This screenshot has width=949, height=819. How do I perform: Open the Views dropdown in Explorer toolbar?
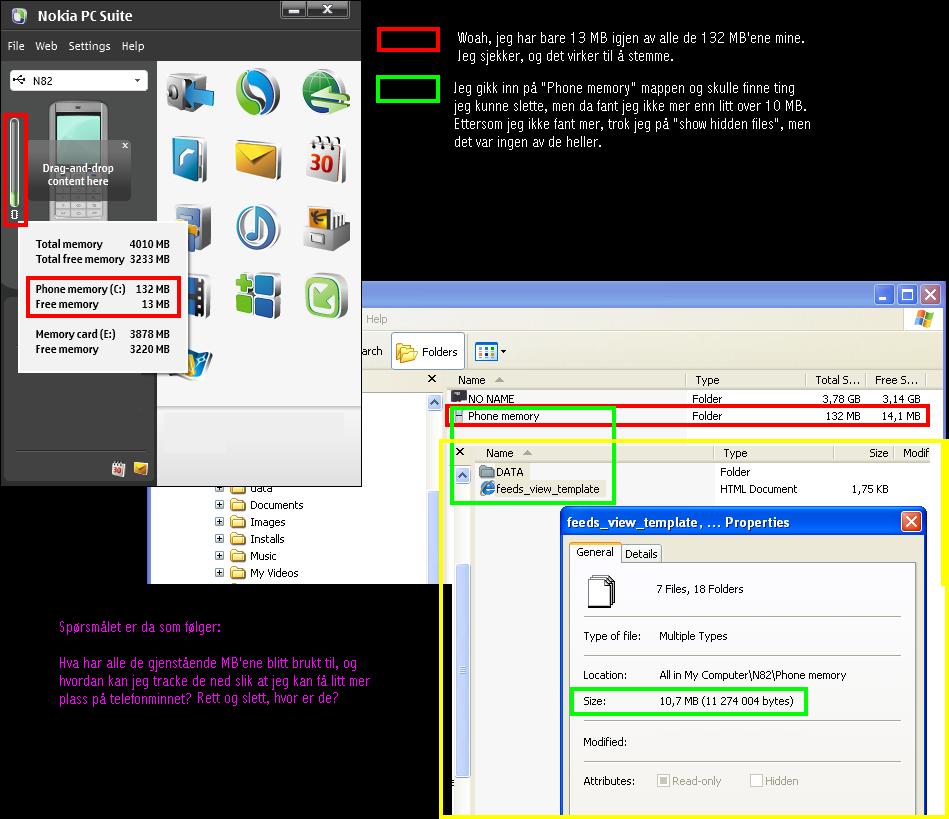[x=490, y=352]
